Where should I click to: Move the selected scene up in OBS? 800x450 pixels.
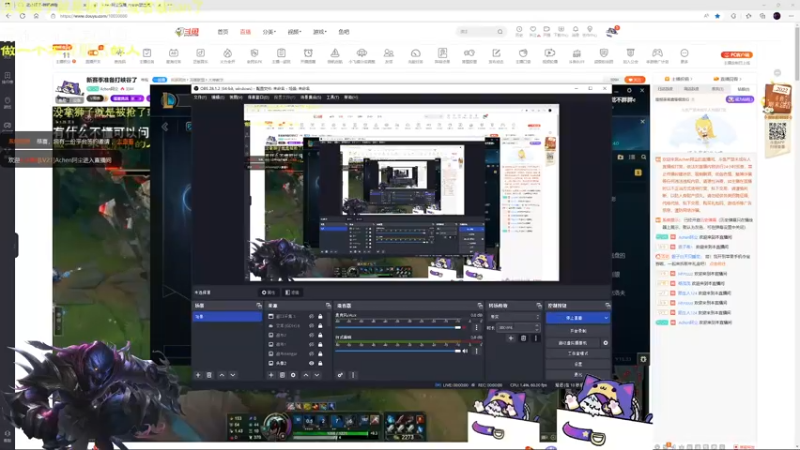(221, 375)
